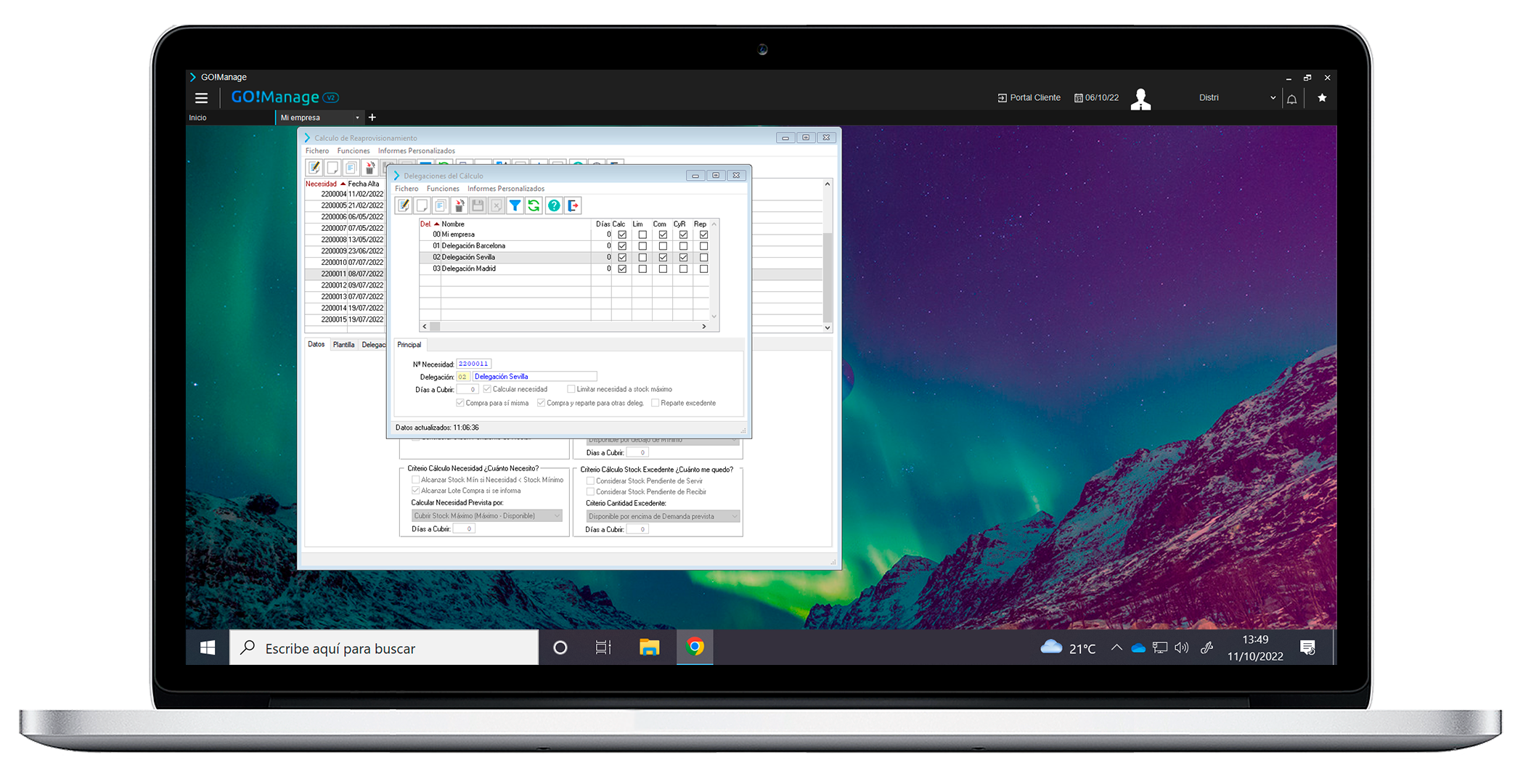Open Informes Personalizados menu in Delegaciones del Cálculo
This screenshot has height=784, width=1523.
506,189
